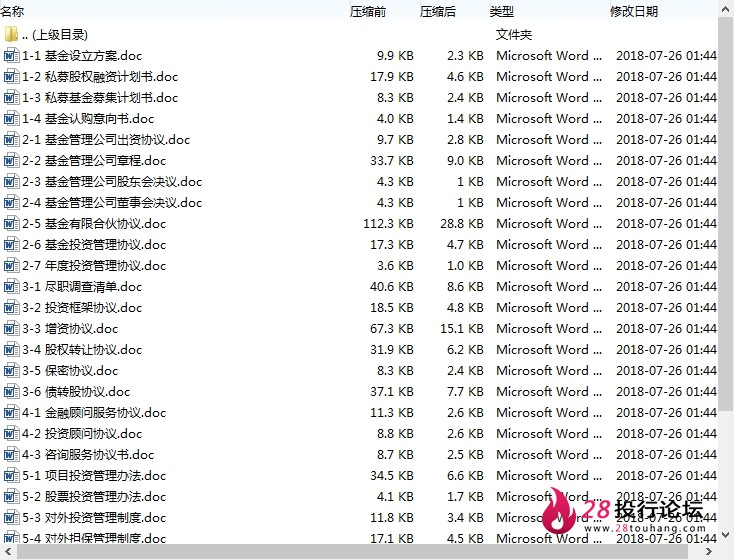Click the horizontal scrollbar right arrow
The image size is (734, 560).
(x=709, y=552)
